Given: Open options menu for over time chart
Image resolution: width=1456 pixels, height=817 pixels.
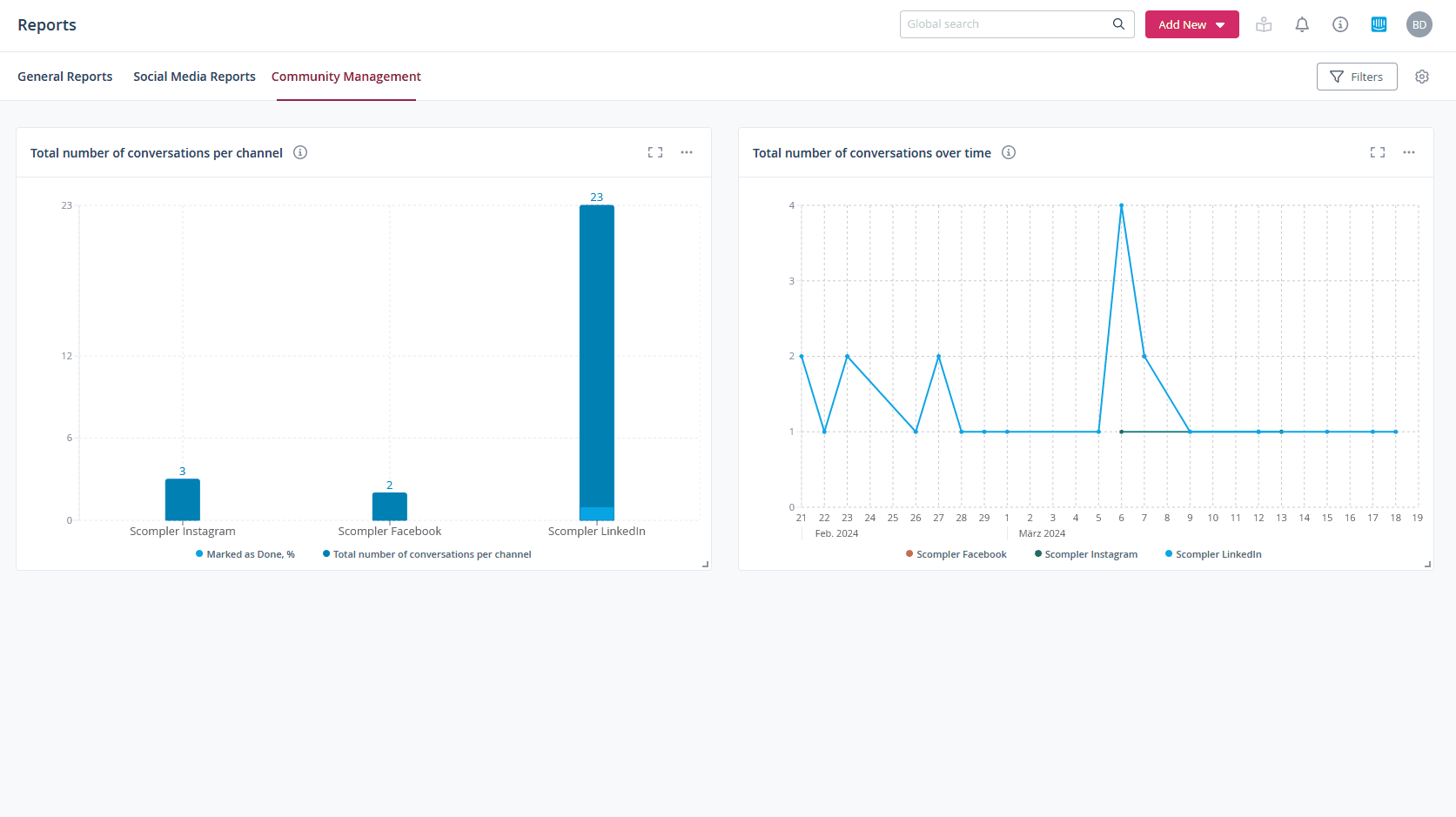Looking at the screenshot, I should coord(1409,152).
